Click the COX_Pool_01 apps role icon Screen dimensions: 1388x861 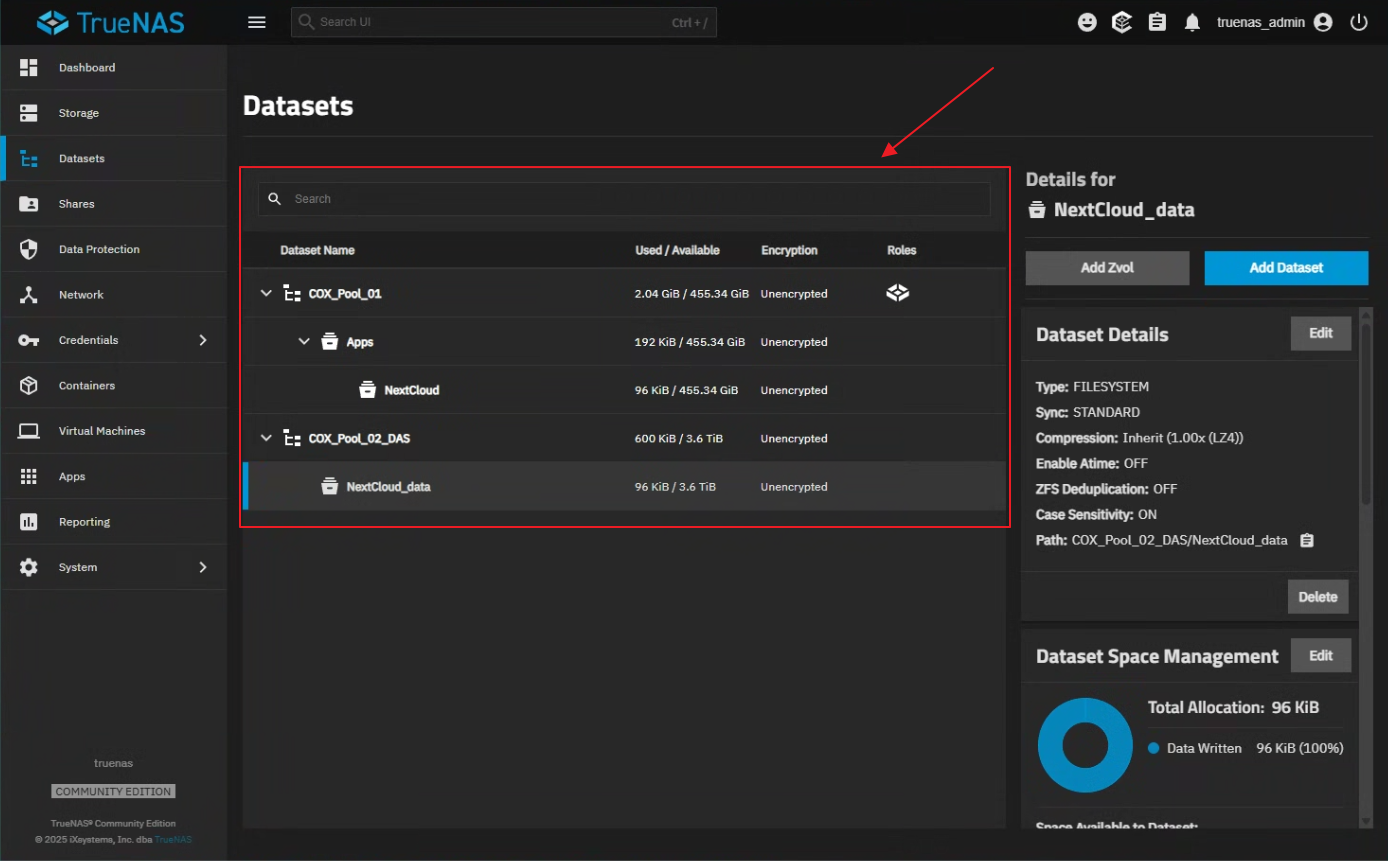click(x=898, y=293)
